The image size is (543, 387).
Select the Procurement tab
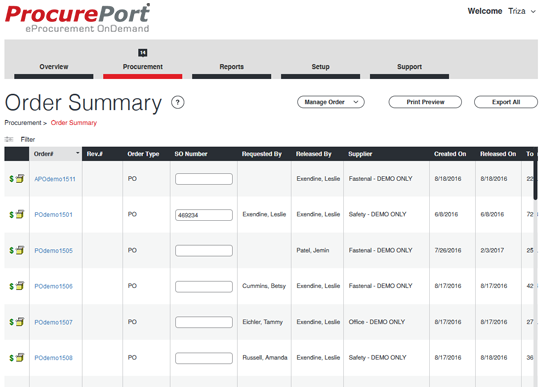click(x=143, y=67)
